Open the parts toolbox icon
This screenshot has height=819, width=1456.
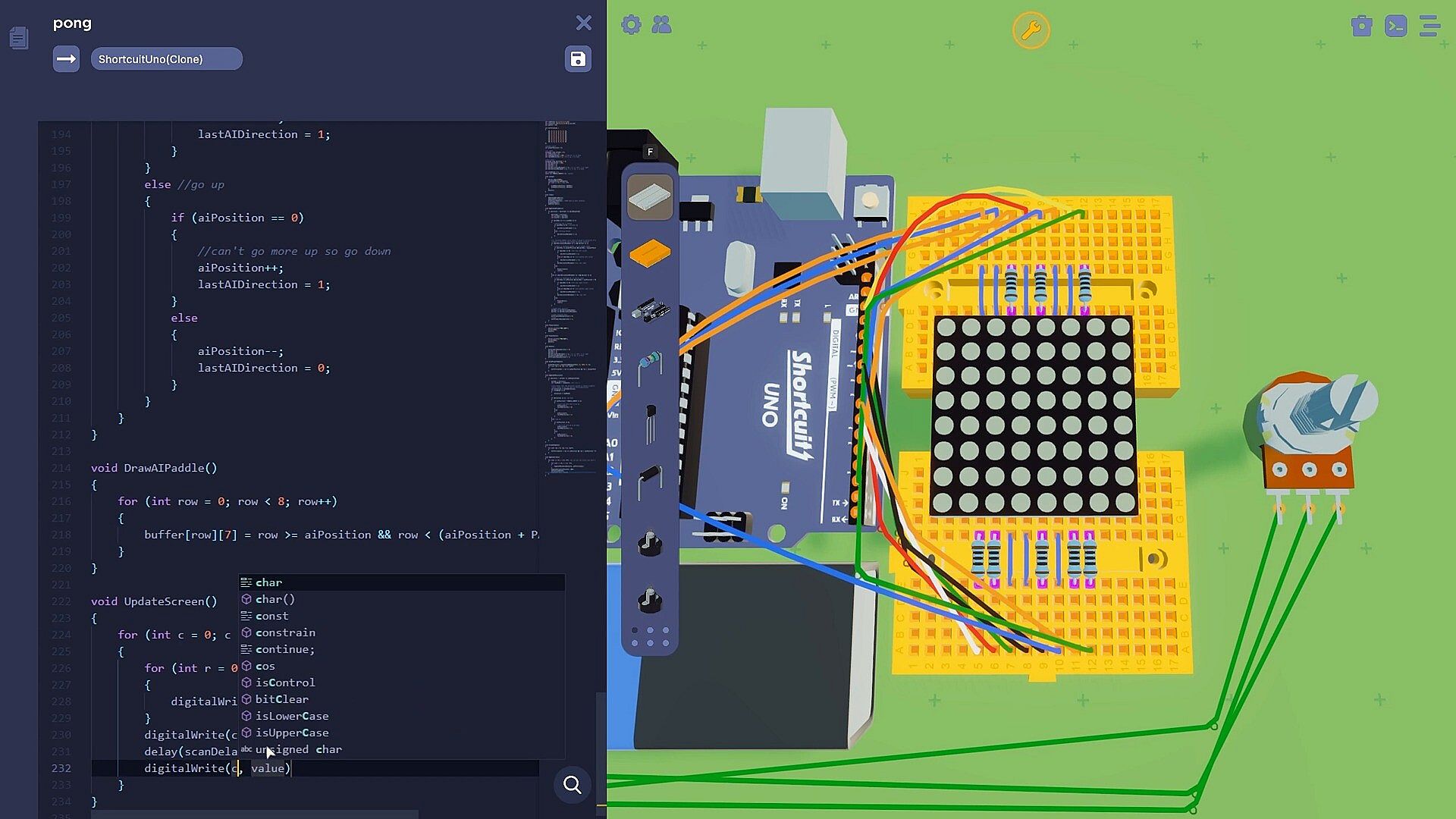pyautogui.click(x=1361, y=27)
